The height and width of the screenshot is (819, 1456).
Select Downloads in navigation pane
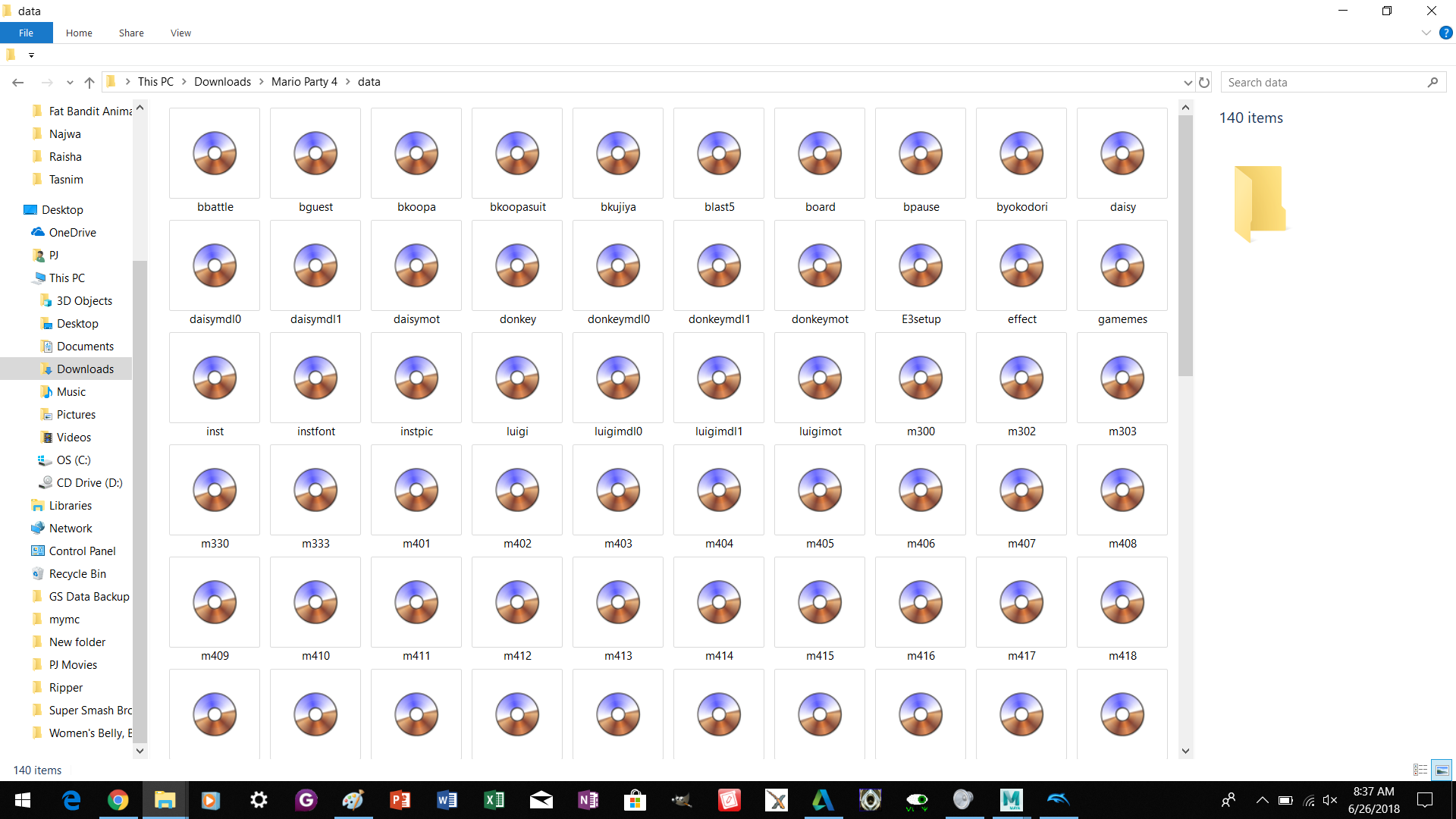pyautogui.click(x=85, y=369)
